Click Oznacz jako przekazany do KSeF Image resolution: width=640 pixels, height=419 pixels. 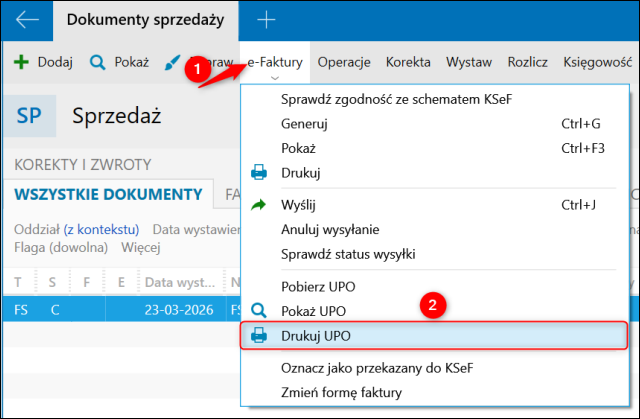click(377, 368)
